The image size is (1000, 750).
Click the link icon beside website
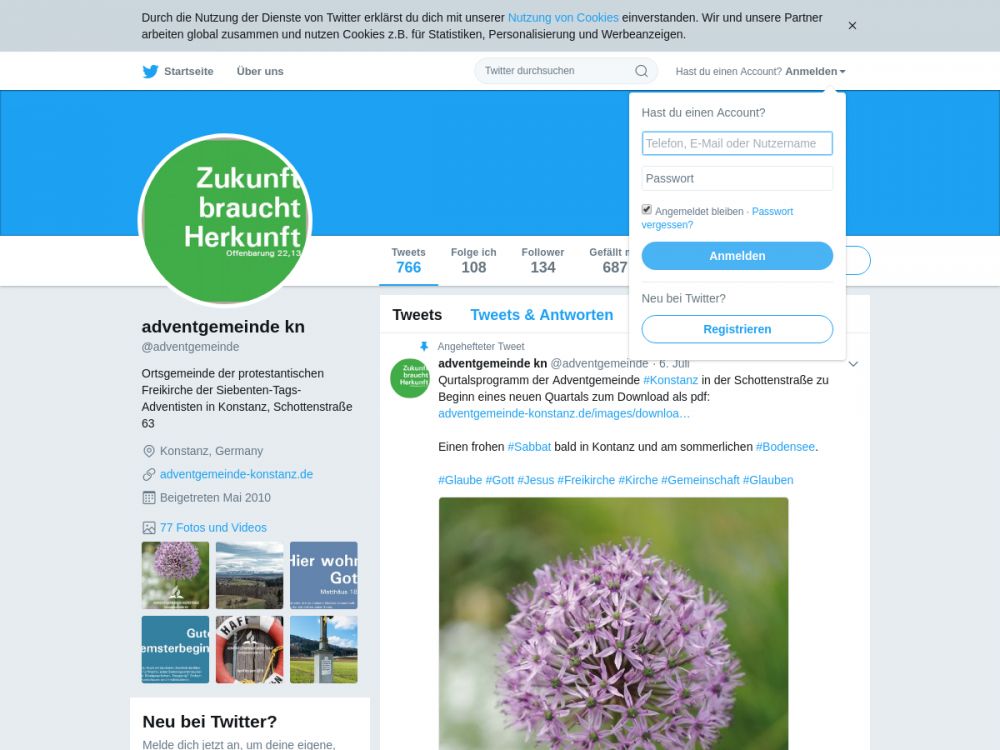click(149, 474)
